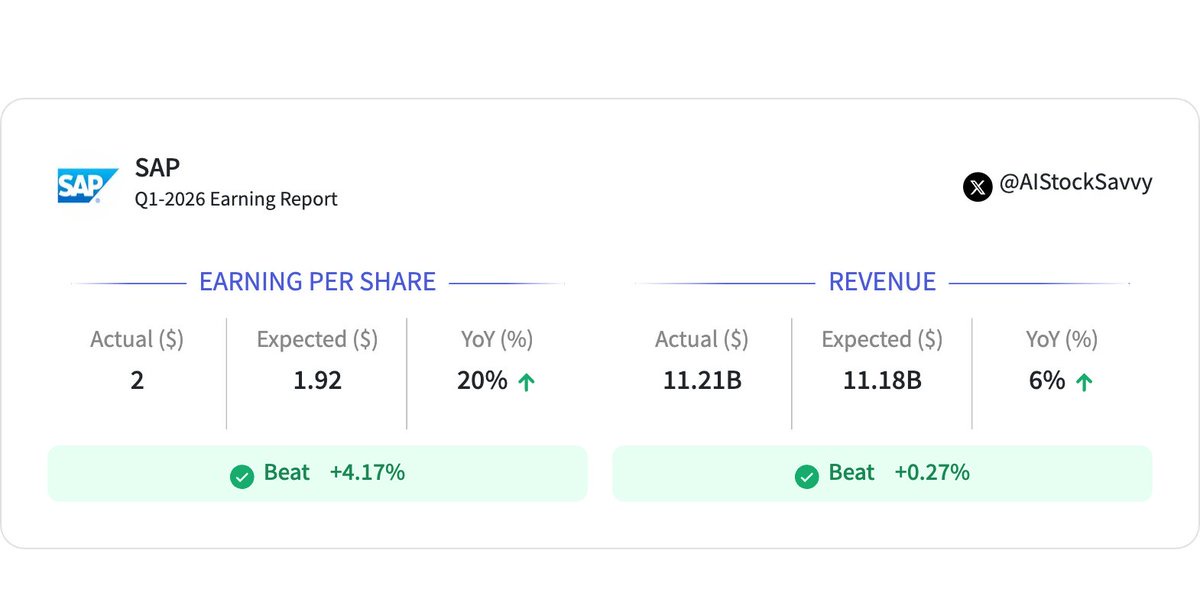Screen dimensions: 1200x596
Task: Select the EARNING PER SHARE section heading
Action: (317, 282)
